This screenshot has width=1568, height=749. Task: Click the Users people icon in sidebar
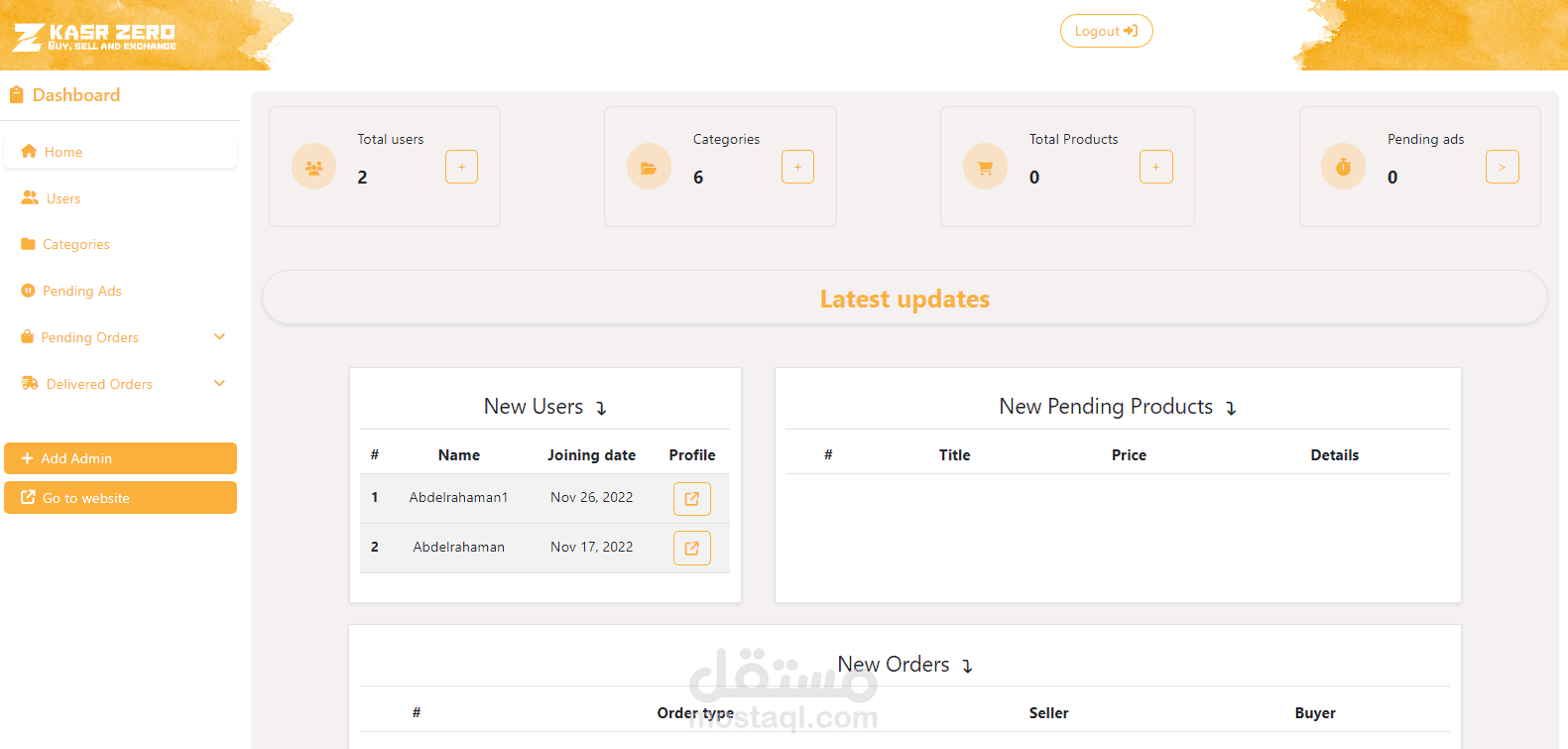click(30, 198)
